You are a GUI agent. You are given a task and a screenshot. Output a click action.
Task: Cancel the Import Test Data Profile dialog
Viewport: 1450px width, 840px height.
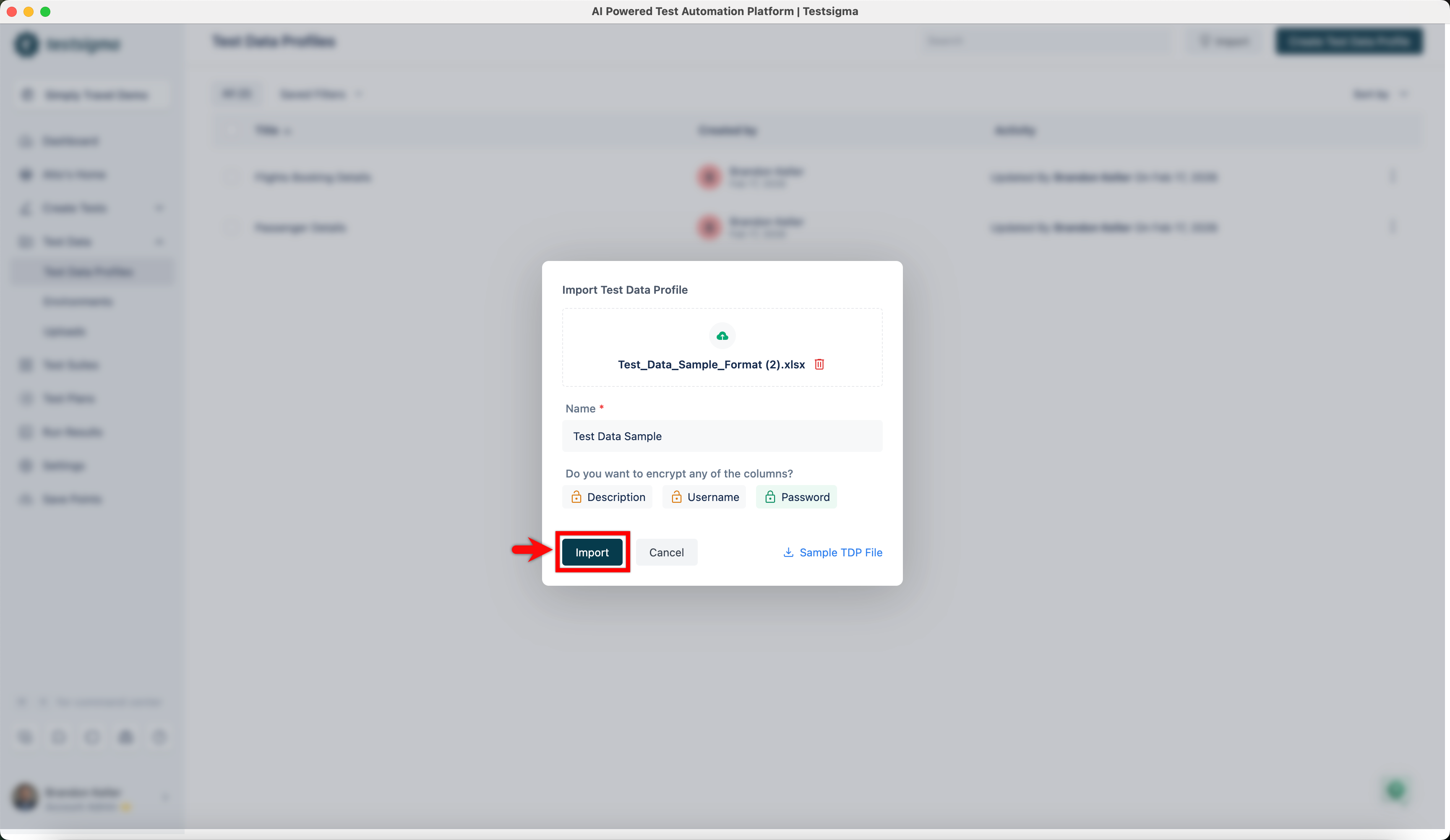pyautogui.click(x=666, y=552)
